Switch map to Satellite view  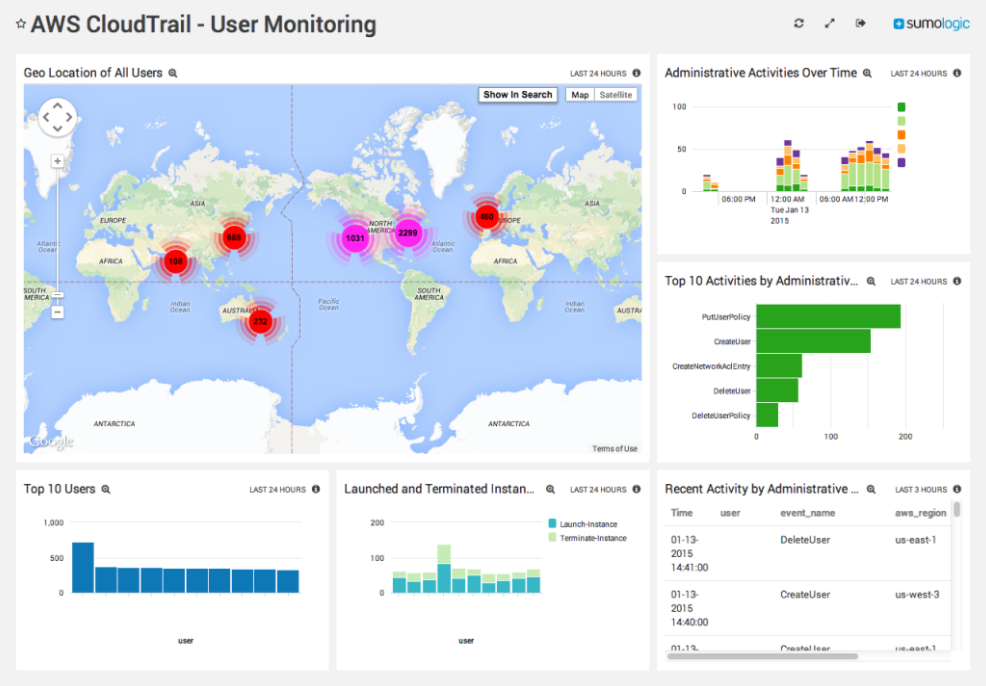tap(616, 95)
